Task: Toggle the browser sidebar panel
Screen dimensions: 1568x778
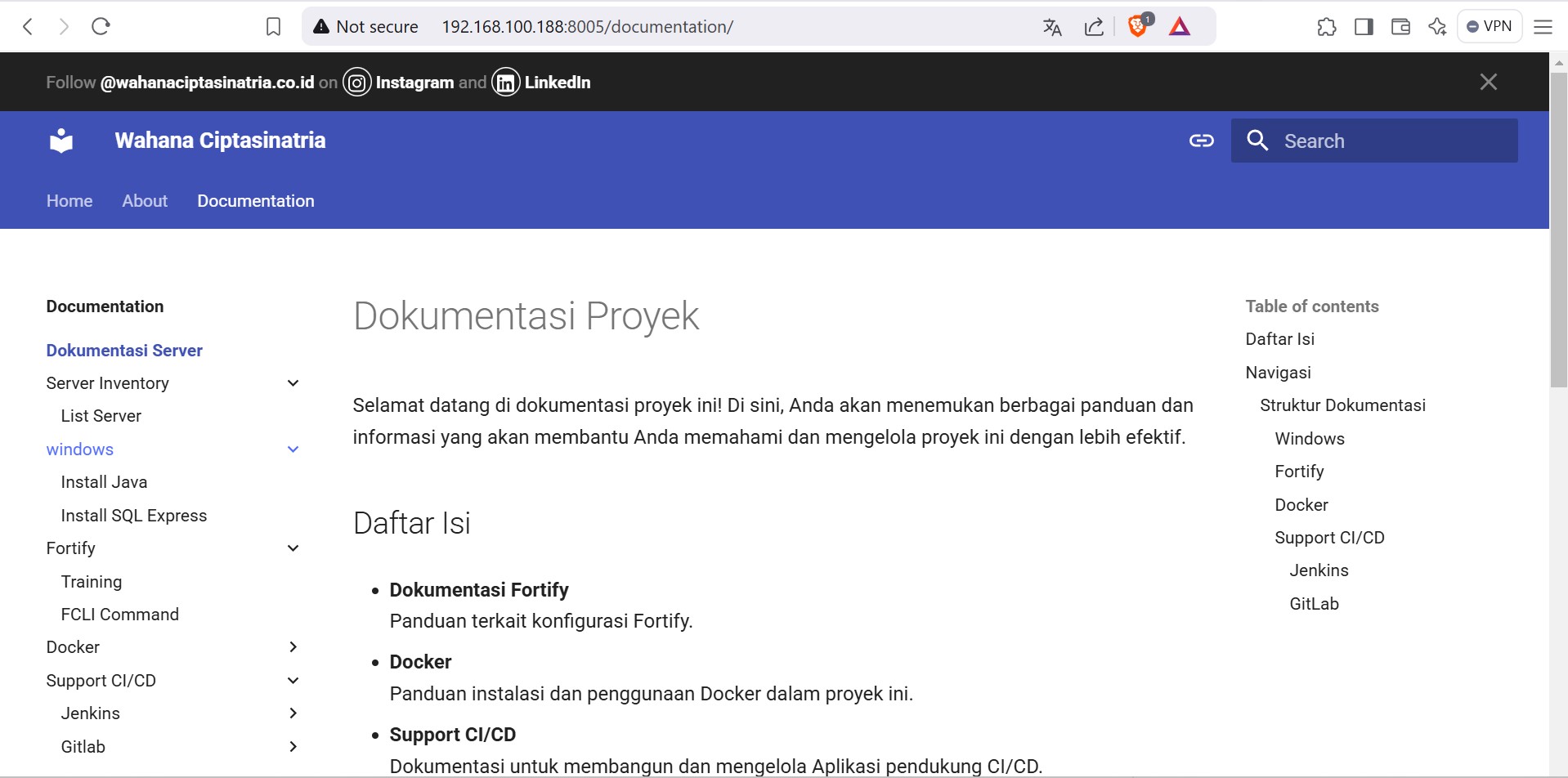Action: [x=1363, y=27]
